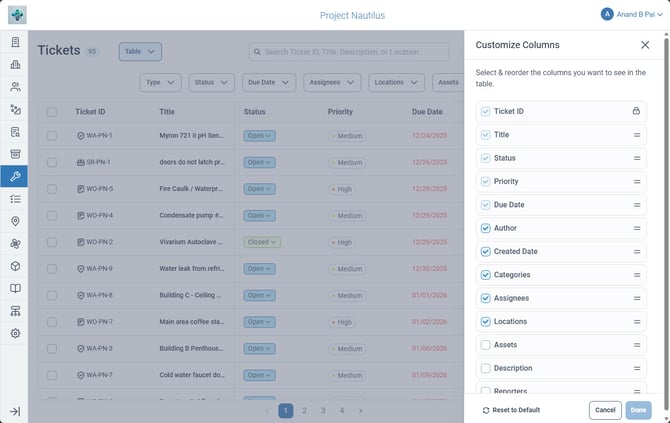Open the Assignees filter dropdown

332,82
